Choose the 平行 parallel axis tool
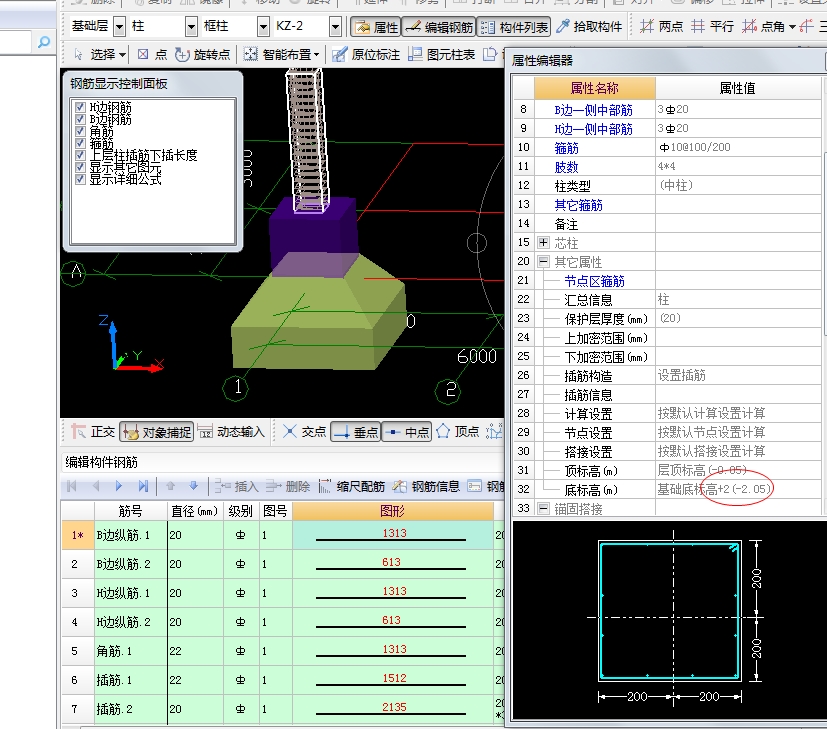 [x=713, y=26]
